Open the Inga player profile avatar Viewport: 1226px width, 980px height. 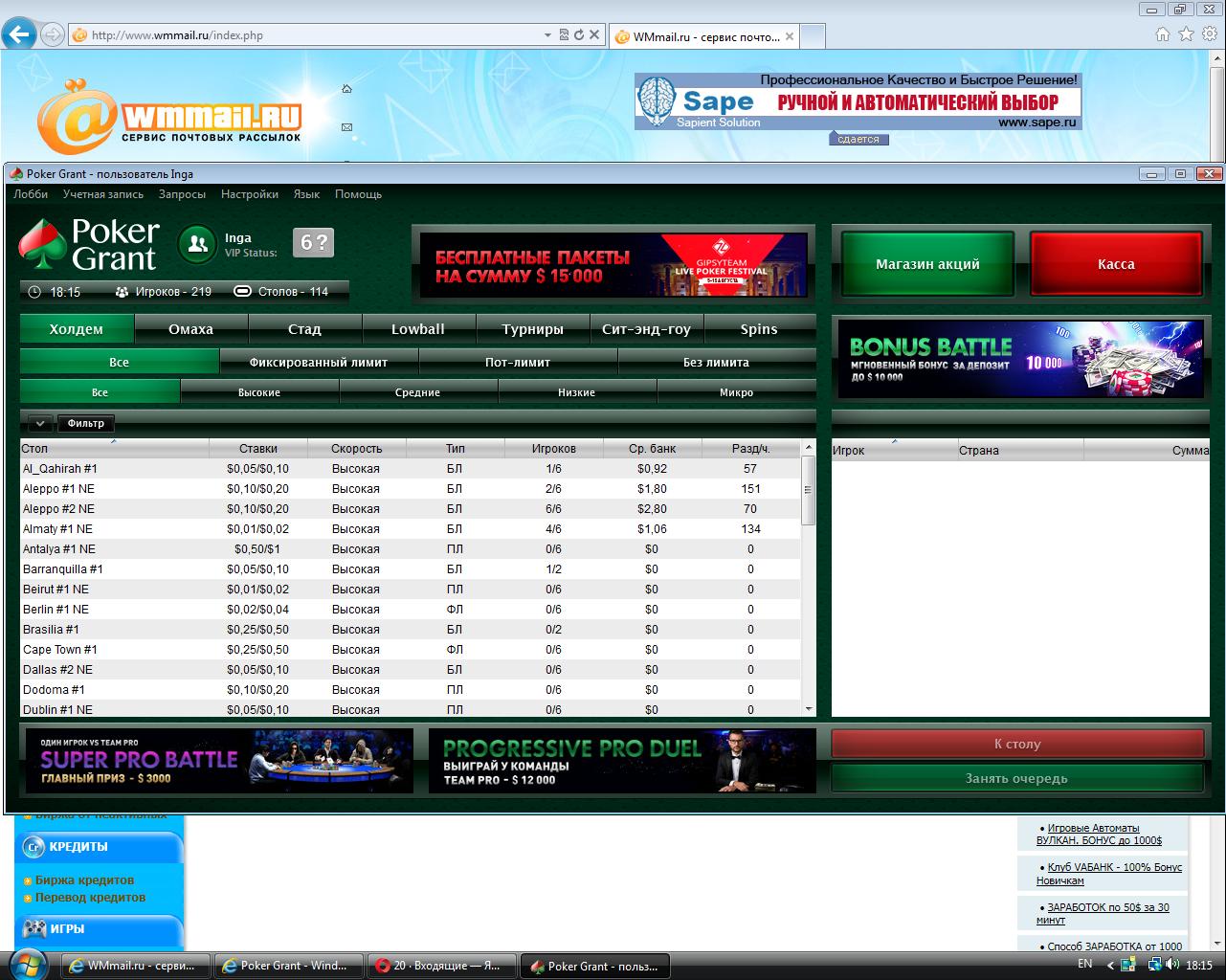click(197, 243)
